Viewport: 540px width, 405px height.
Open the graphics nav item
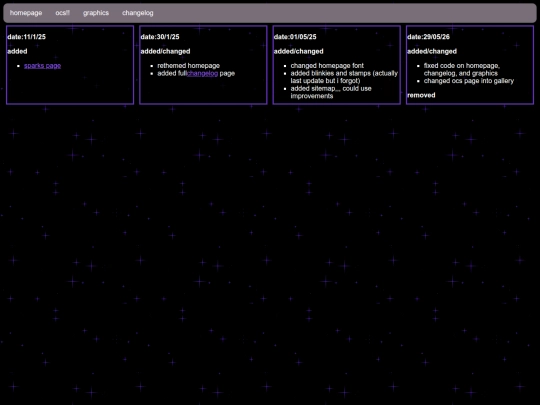pos(96,13)
